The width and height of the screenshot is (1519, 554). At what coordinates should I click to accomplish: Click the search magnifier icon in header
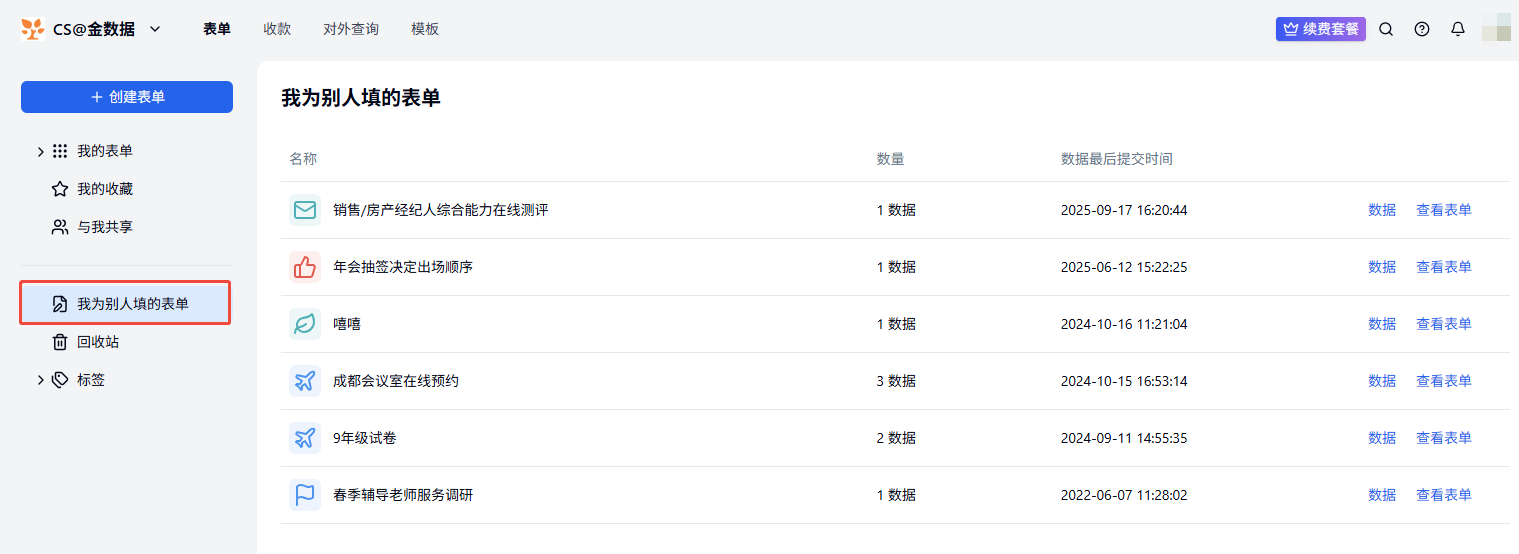1386,29
